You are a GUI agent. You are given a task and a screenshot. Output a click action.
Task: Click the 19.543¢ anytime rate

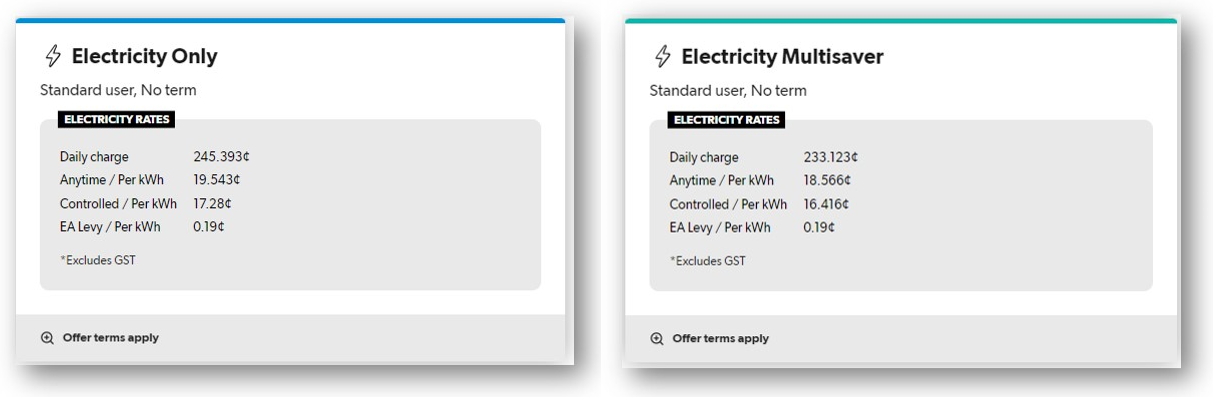(217, 180)
